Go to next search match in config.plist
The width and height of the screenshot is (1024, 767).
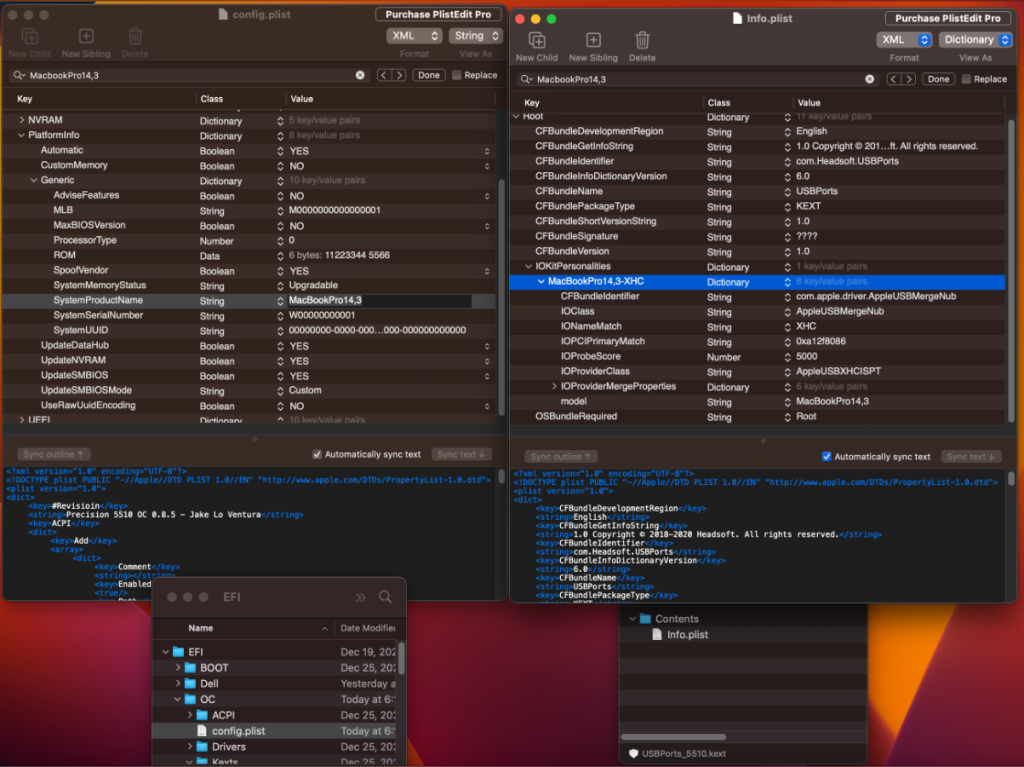399,75
